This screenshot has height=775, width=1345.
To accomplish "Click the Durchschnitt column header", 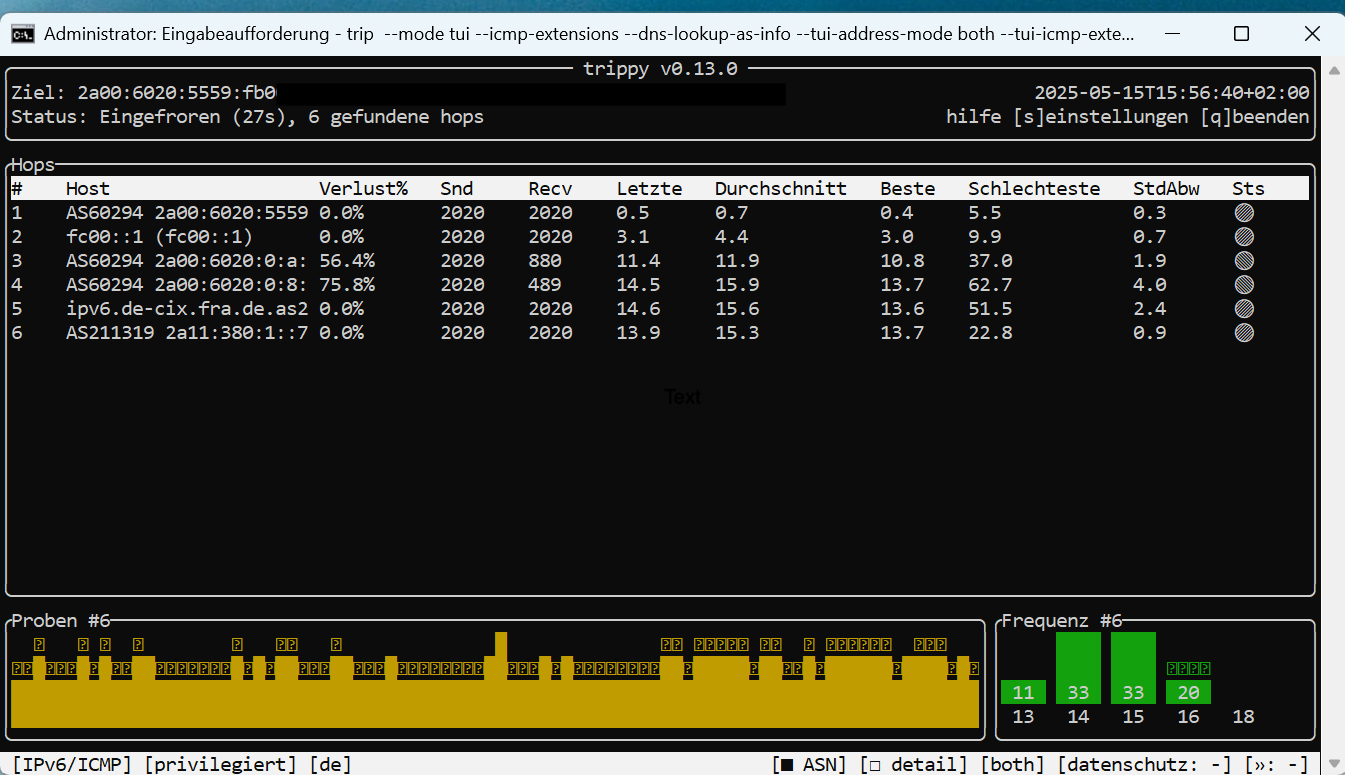I will coord(781,188).
